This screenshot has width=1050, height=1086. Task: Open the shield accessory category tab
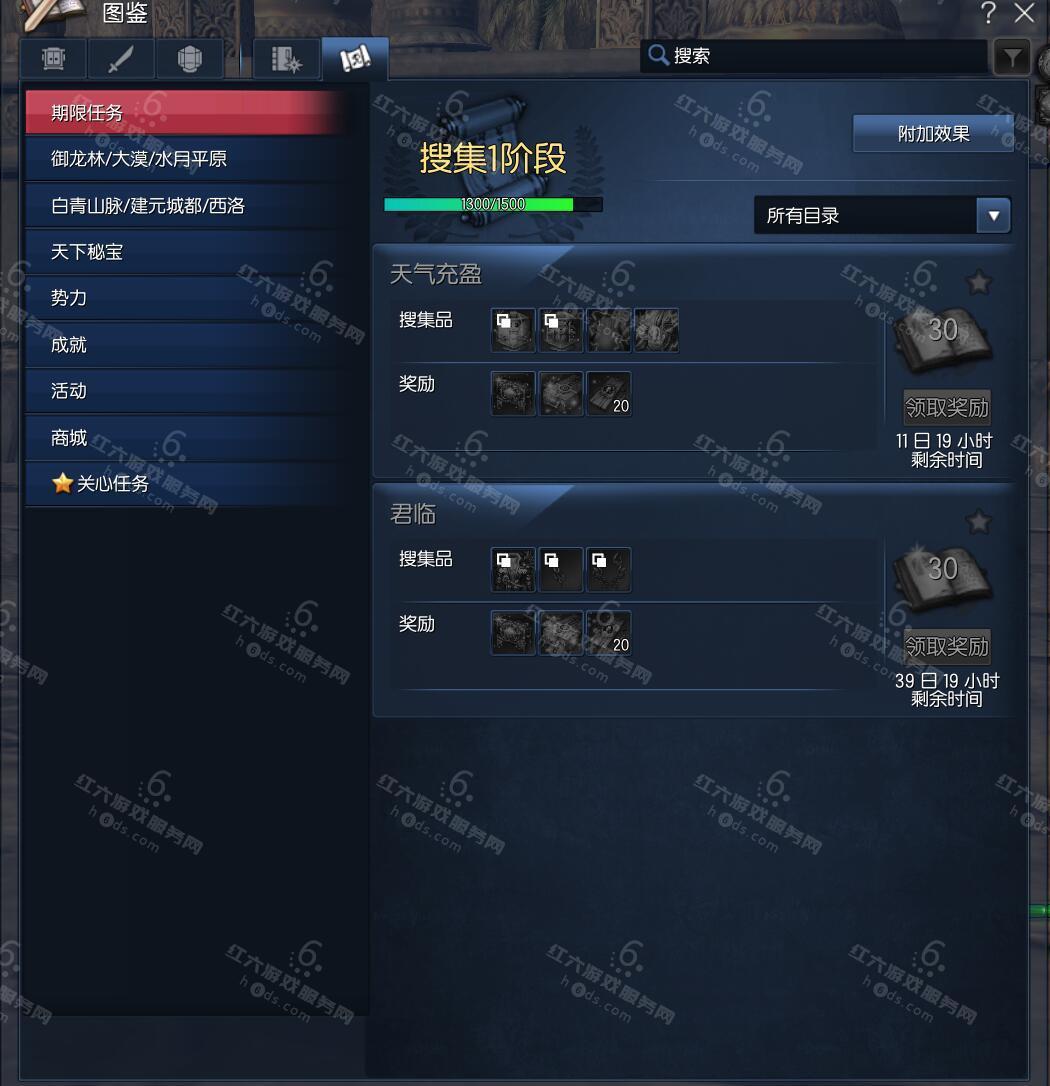tap(189, 59)
